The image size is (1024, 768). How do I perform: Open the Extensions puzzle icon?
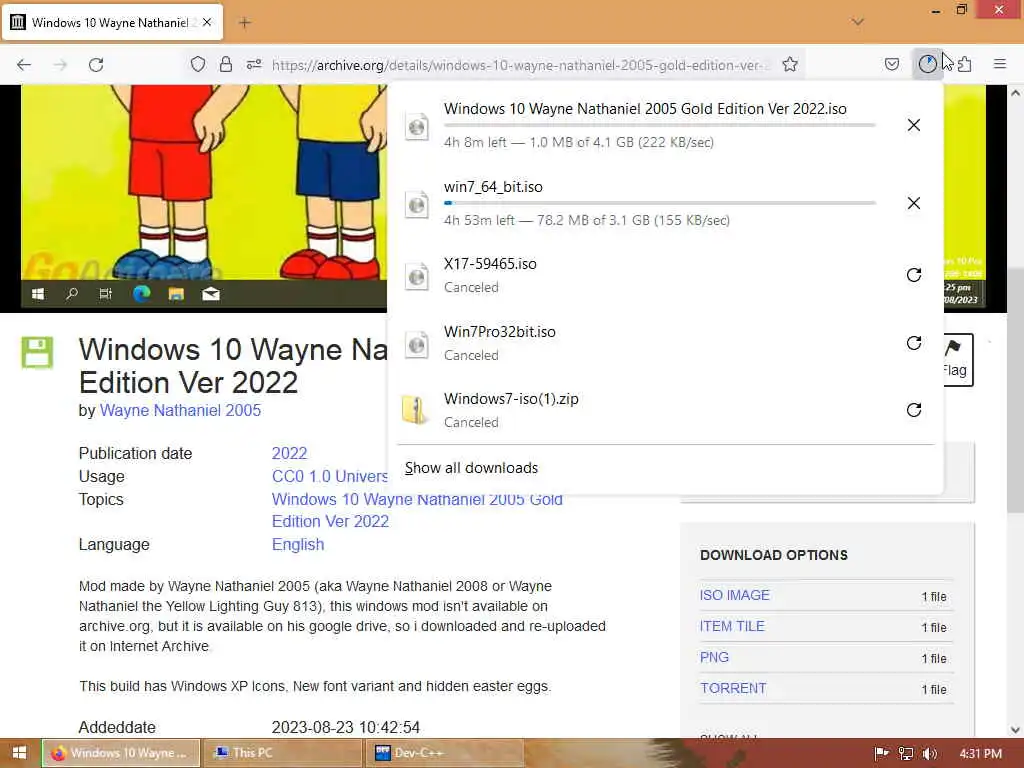[965, 64]
